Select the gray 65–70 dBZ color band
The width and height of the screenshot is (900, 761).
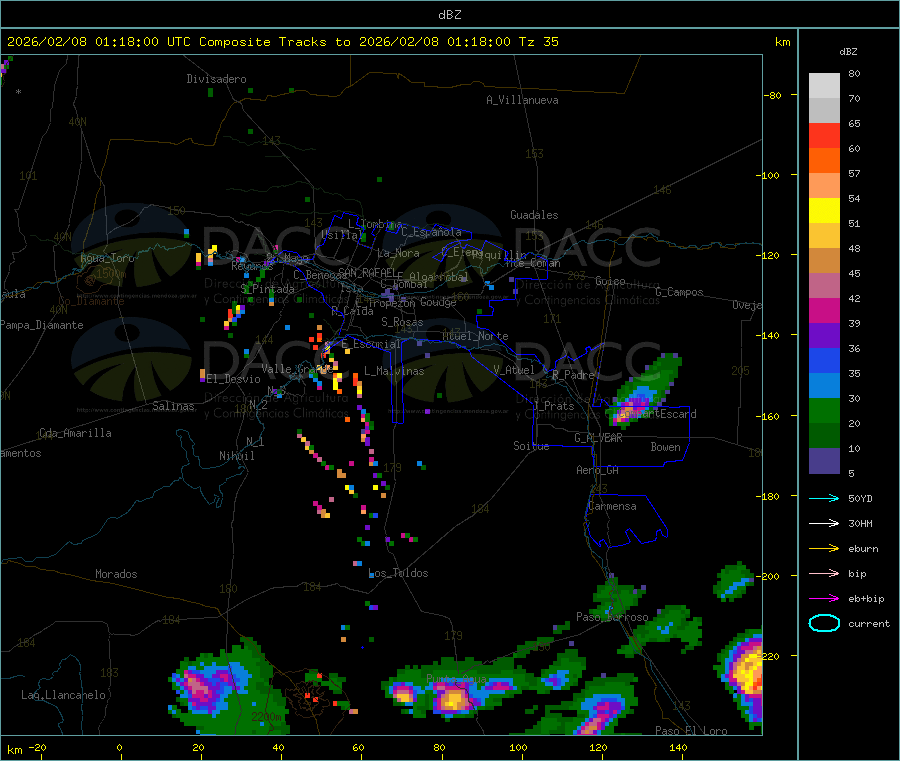[824, 111]
